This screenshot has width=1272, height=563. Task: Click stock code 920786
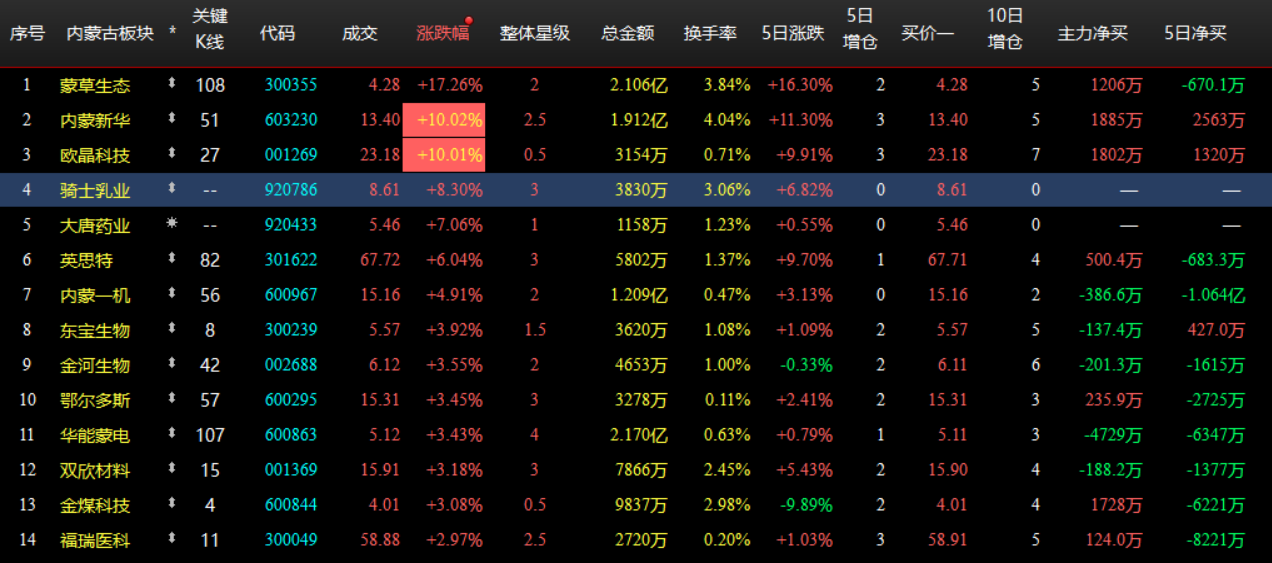pos(291,190)
